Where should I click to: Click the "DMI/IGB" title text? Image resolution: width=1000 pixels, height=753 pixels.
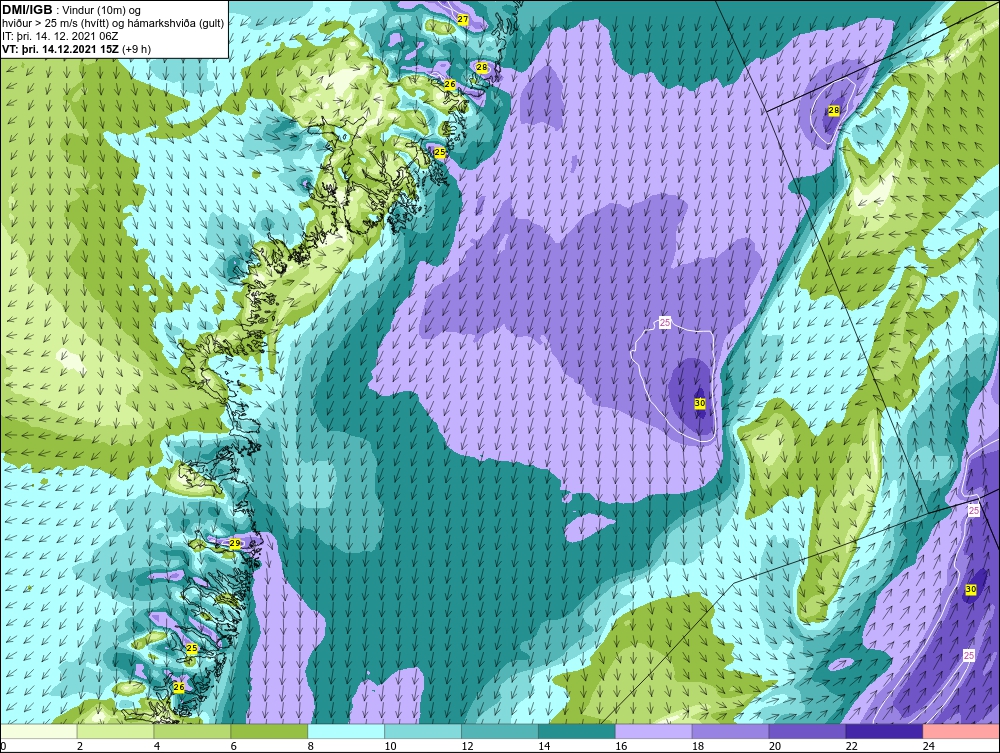(x=27, y=10)
